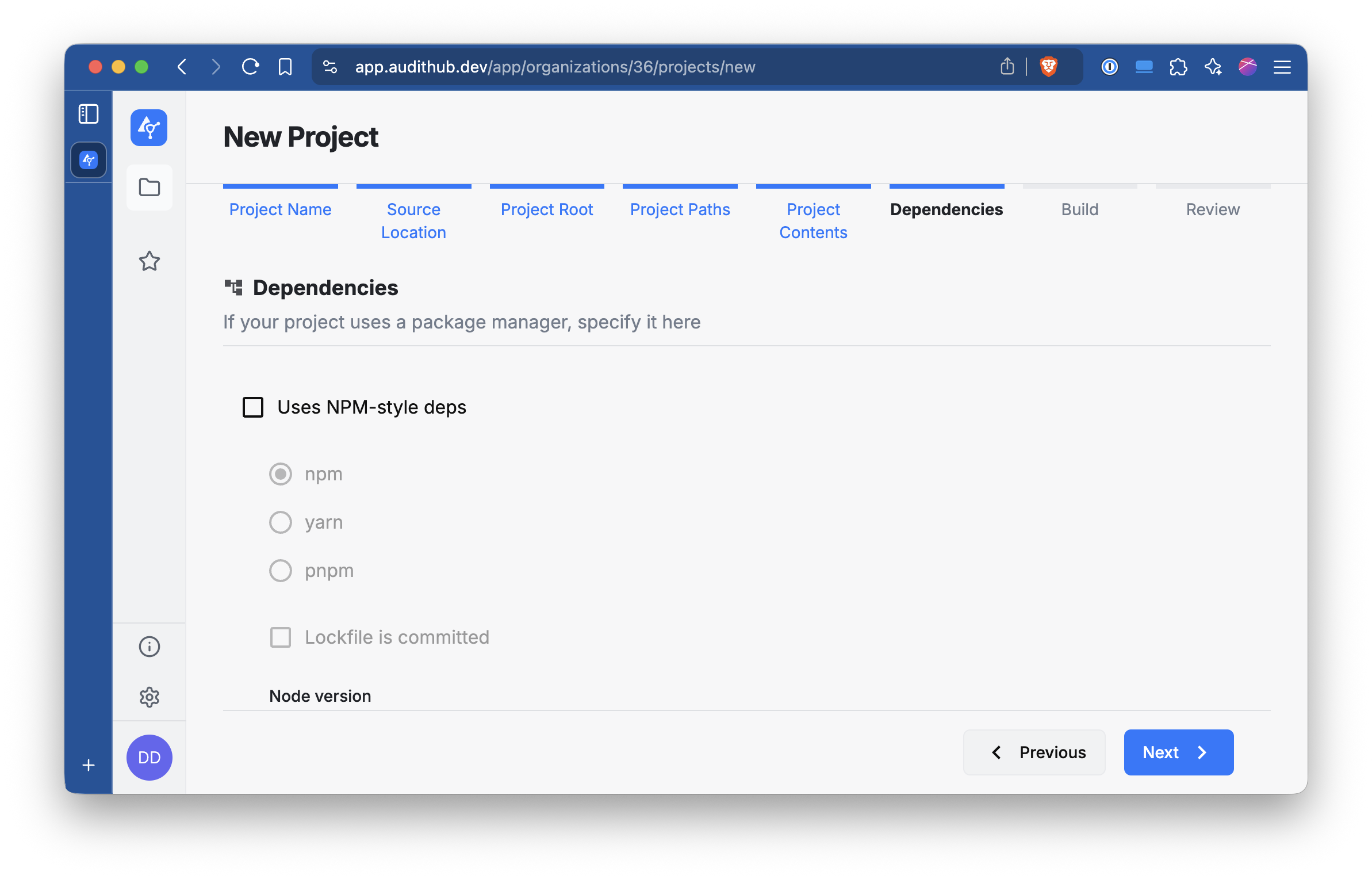This screenshot has width=1372, height=879.
Task: Open Favorites via the star icon
Action: [x=149, y=262]
